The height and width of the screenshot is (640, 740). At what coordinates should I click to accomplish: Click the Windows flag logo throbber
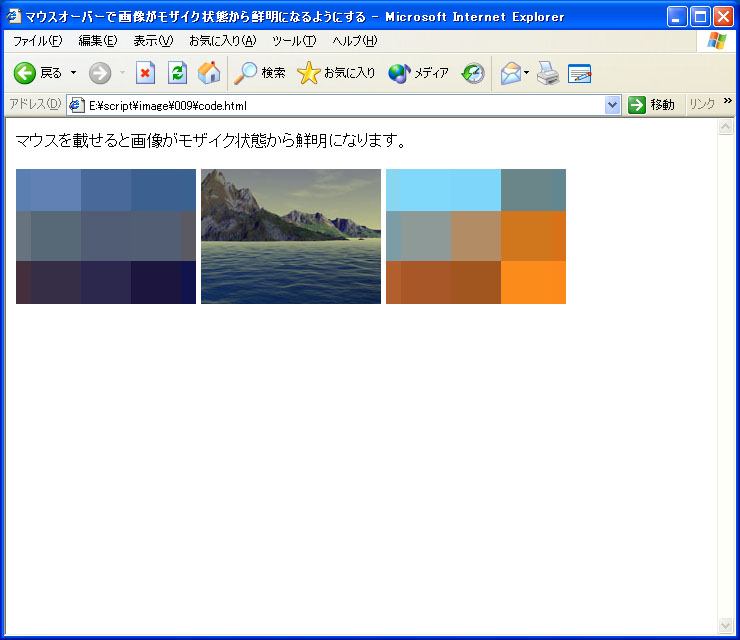717,42
